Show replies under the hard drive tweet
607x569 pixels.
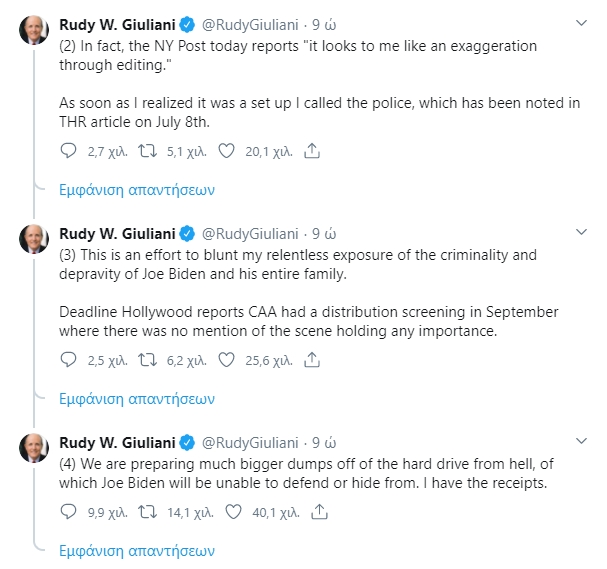click(x=136, y=550)
